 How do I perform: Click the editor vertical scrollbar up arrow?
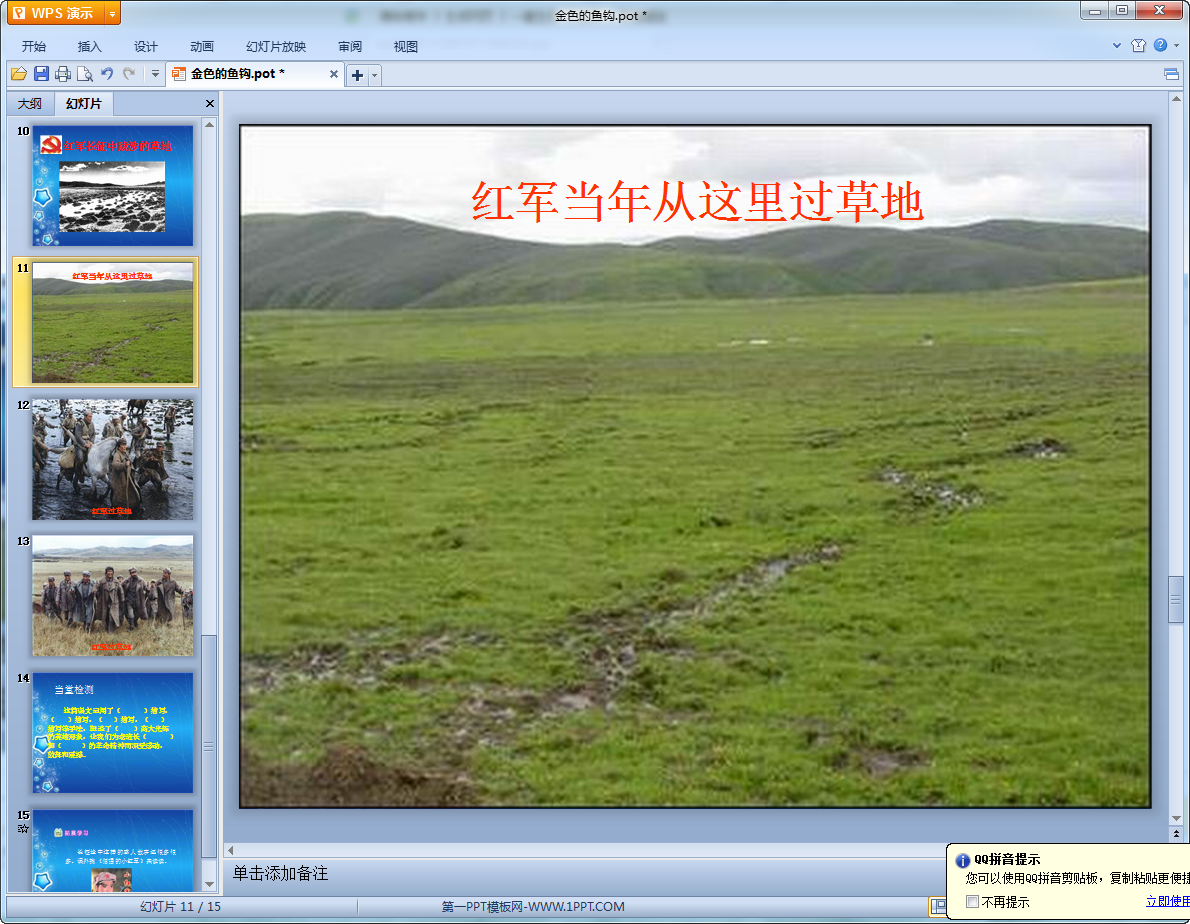(1176, 99)
